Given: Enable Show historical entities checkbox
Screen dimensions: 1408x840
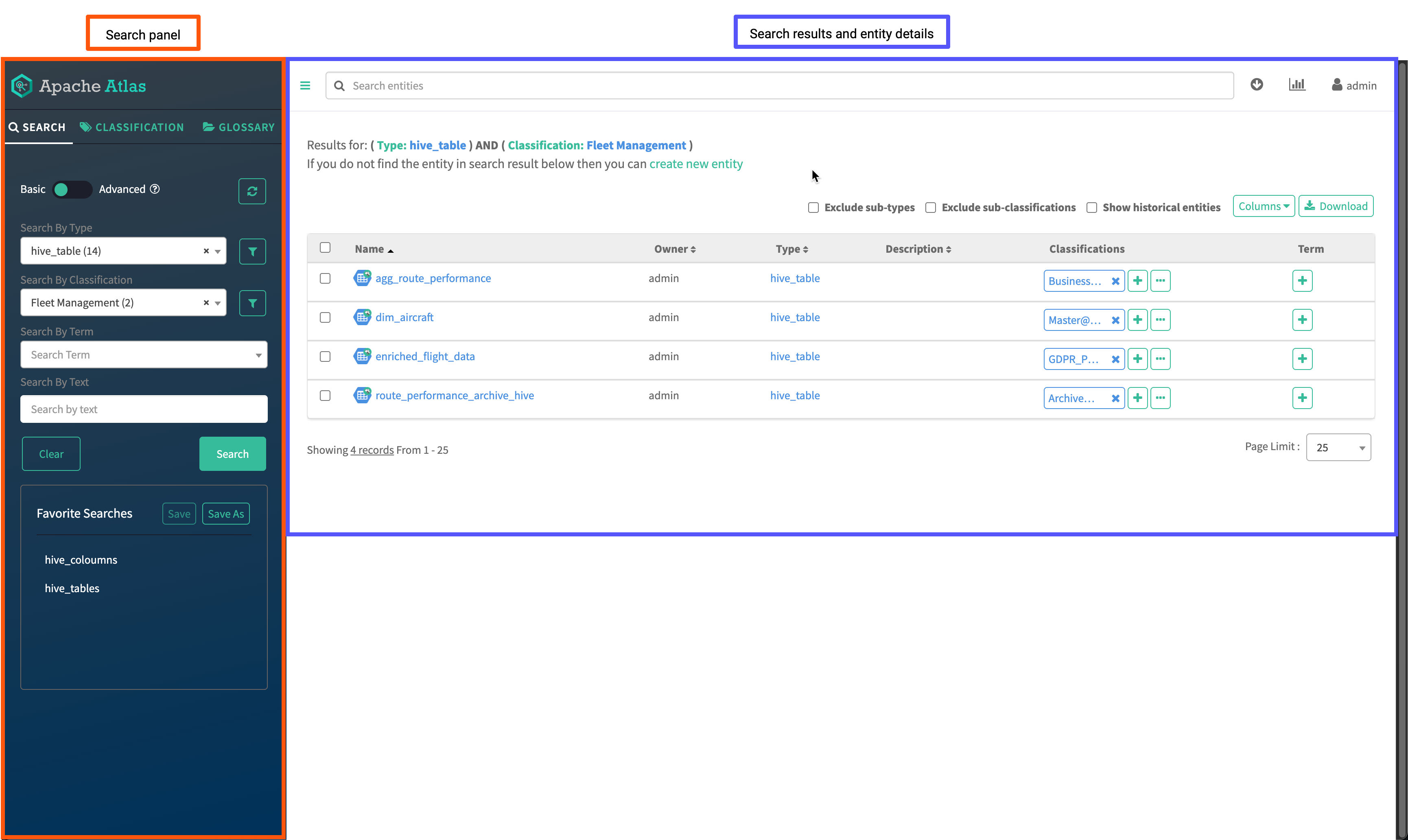Looking at the screenshot, I should (x=1092, y=208).
